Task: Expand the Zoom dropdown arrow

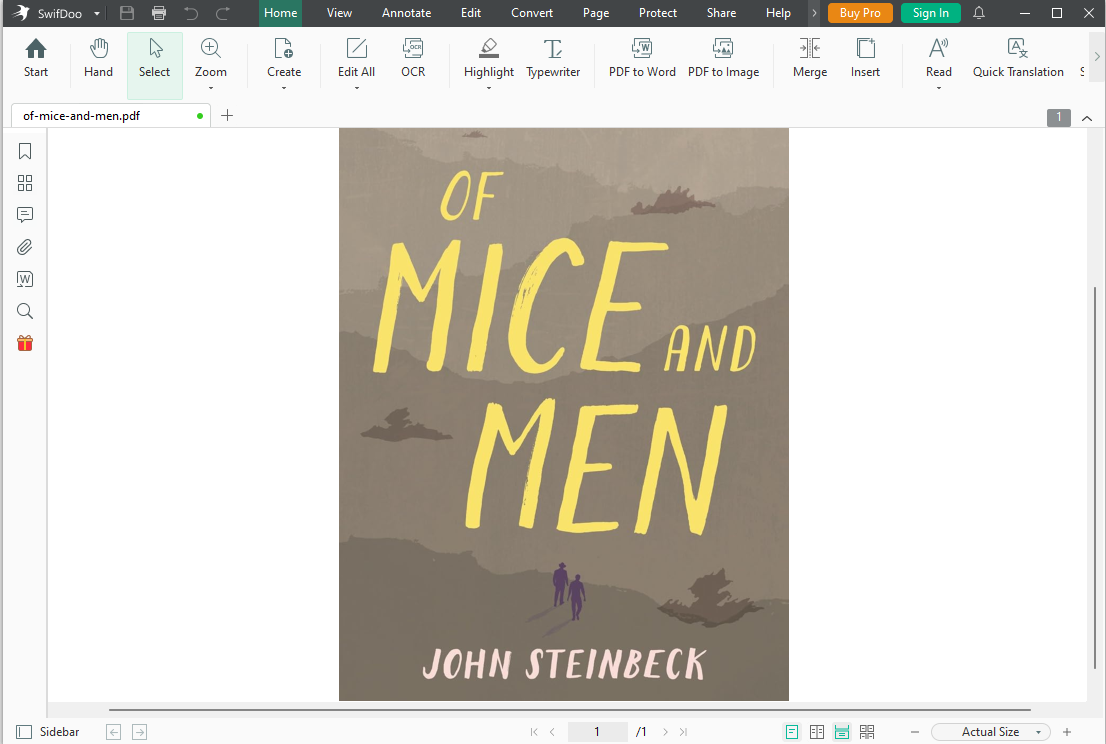Action: click(x=210, y=88)
